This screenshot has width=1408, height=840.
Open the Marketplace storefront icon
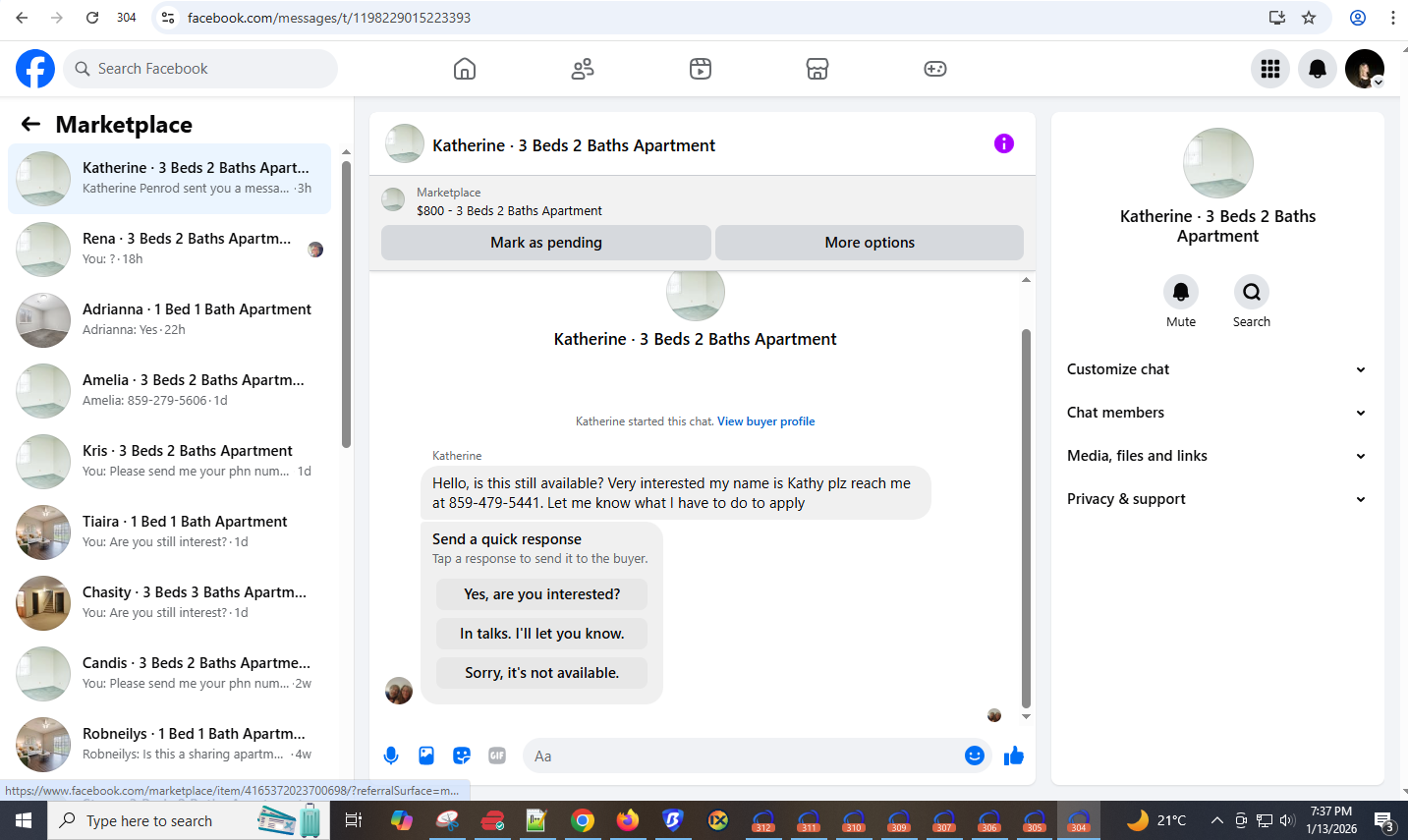(817, 69)
